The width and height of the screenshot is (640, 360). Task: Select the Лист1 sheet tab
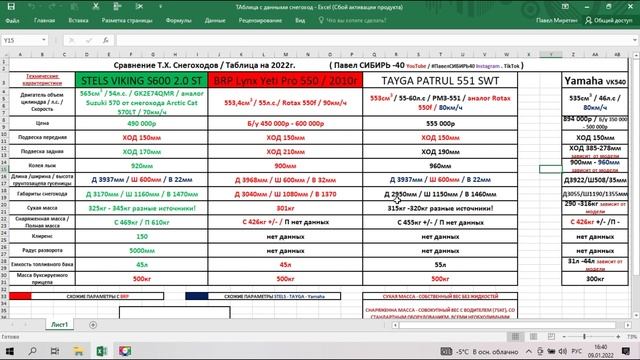(60, 324)
